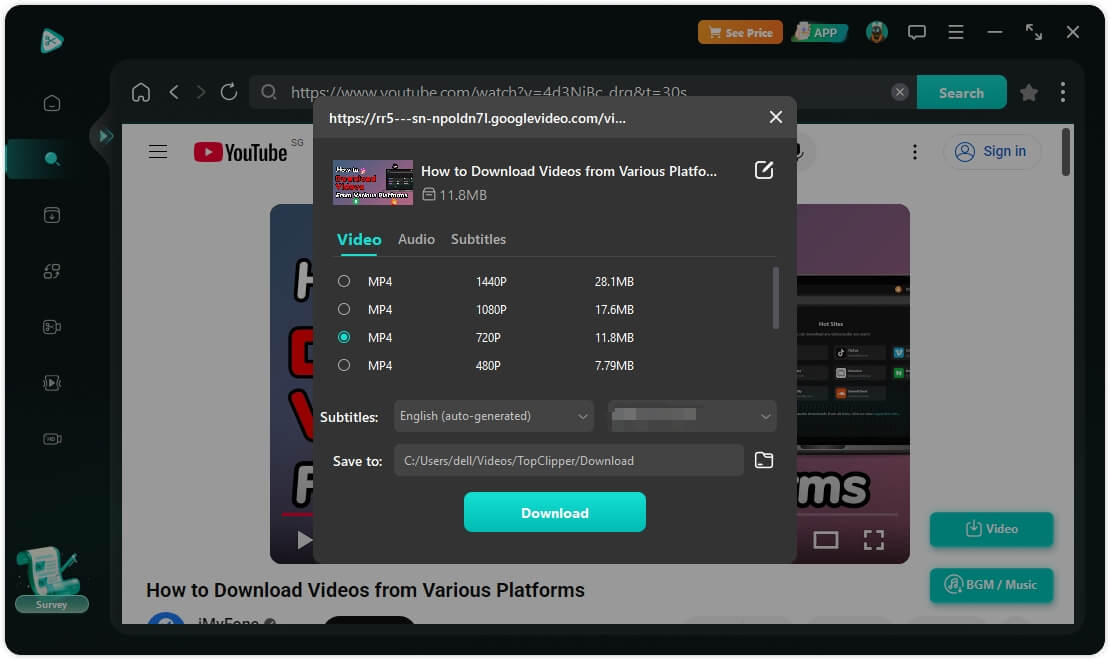Click the APP button

[x=819, y=33]
